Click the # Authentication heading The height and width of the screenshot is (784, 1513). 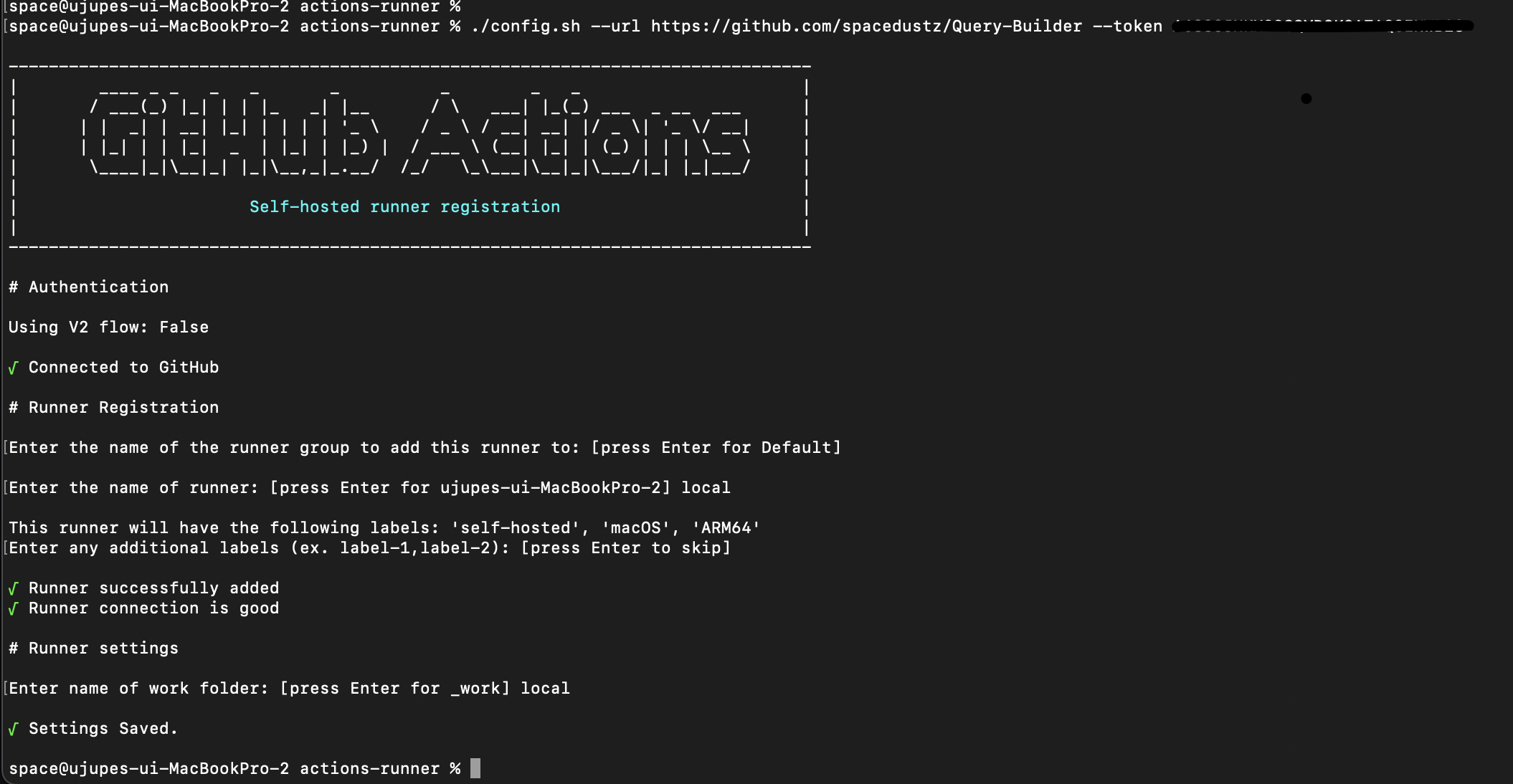point(89,287)
